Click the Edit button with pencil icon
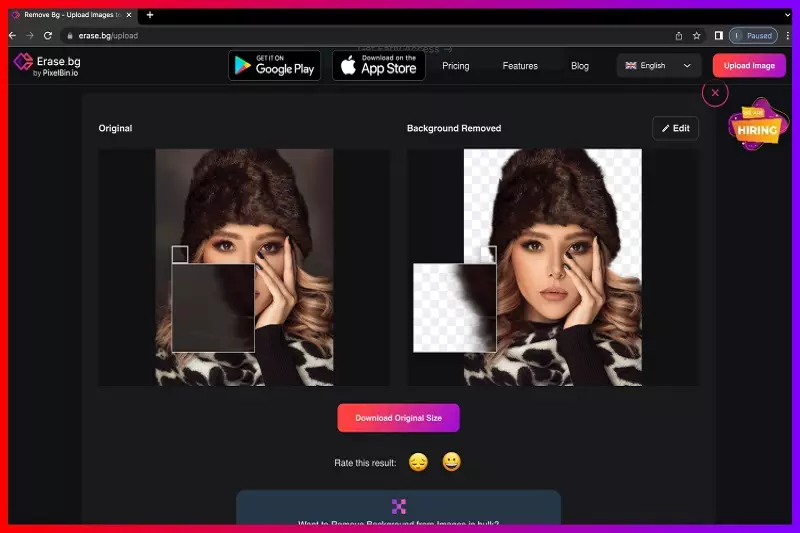The height and width of the screenshot is (533, 800). click(676, 129)
